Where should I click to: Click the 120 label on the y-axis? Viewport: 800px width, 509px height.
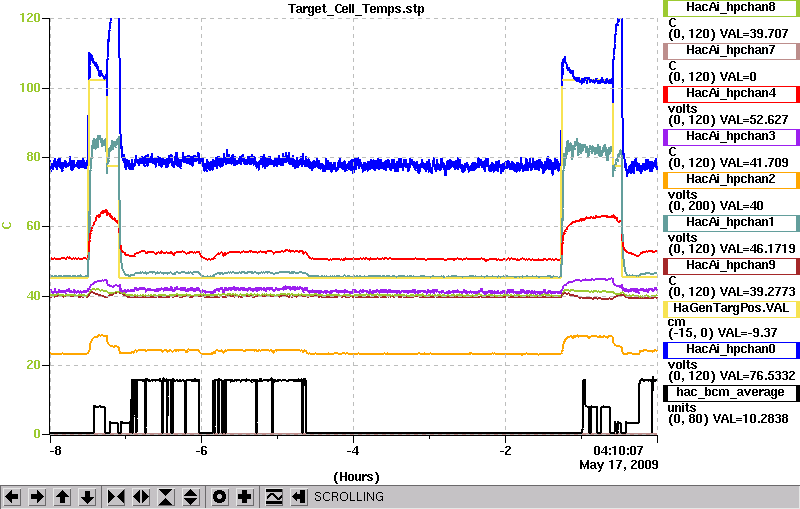click(30, 18)
